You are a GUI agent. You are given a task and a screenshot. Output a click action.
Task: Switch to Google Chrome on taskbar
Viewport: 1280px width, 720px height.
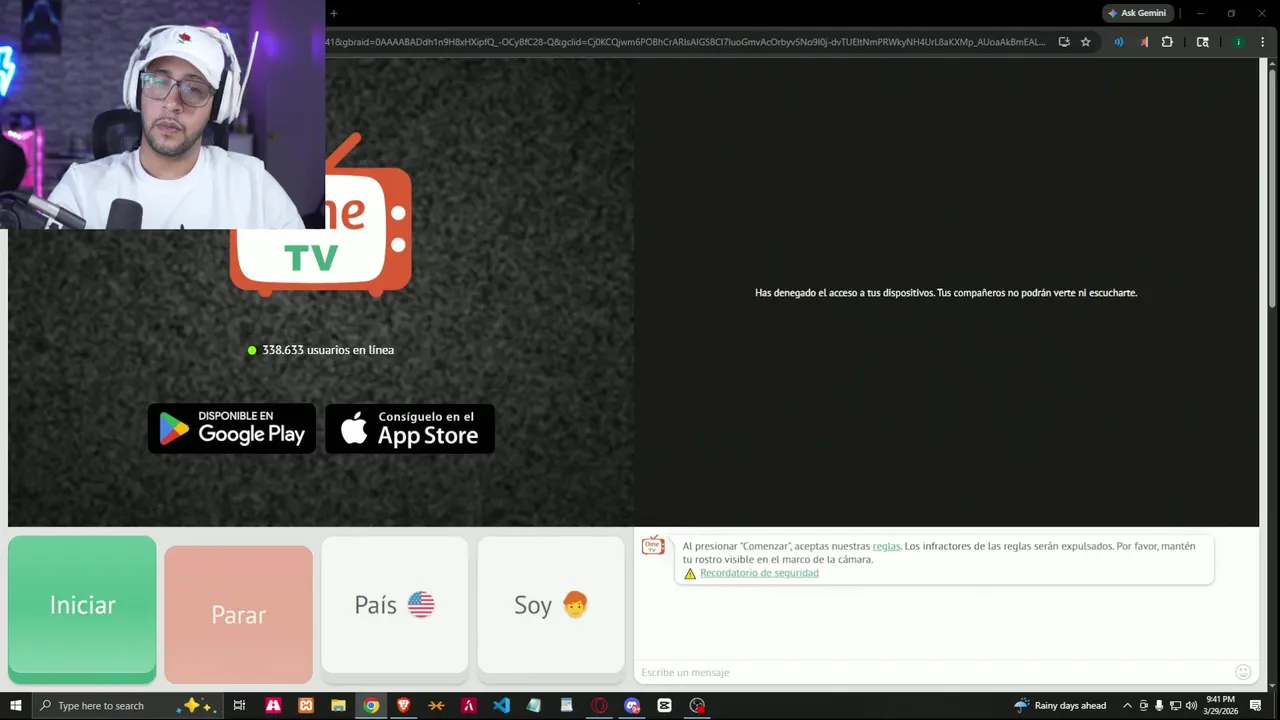(x=371, y=705)
